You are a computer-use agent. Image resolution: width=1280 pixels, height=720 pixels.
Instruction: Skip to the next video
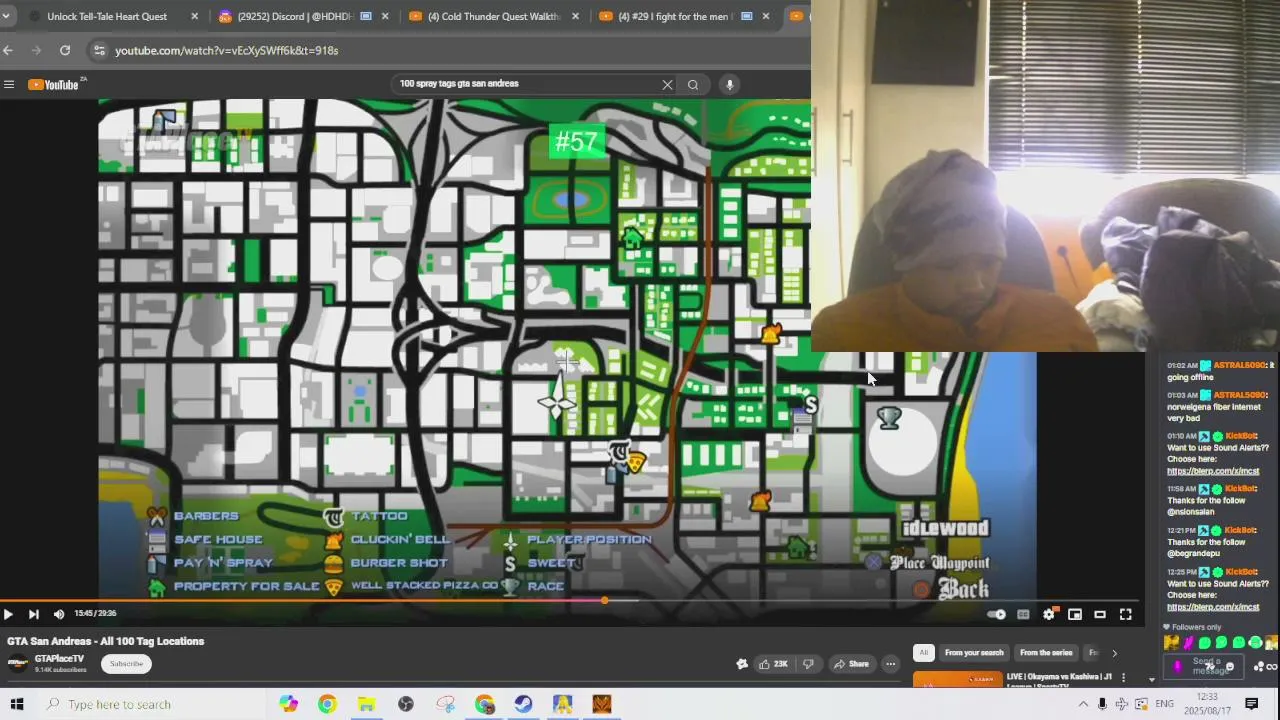pos(33,614)
